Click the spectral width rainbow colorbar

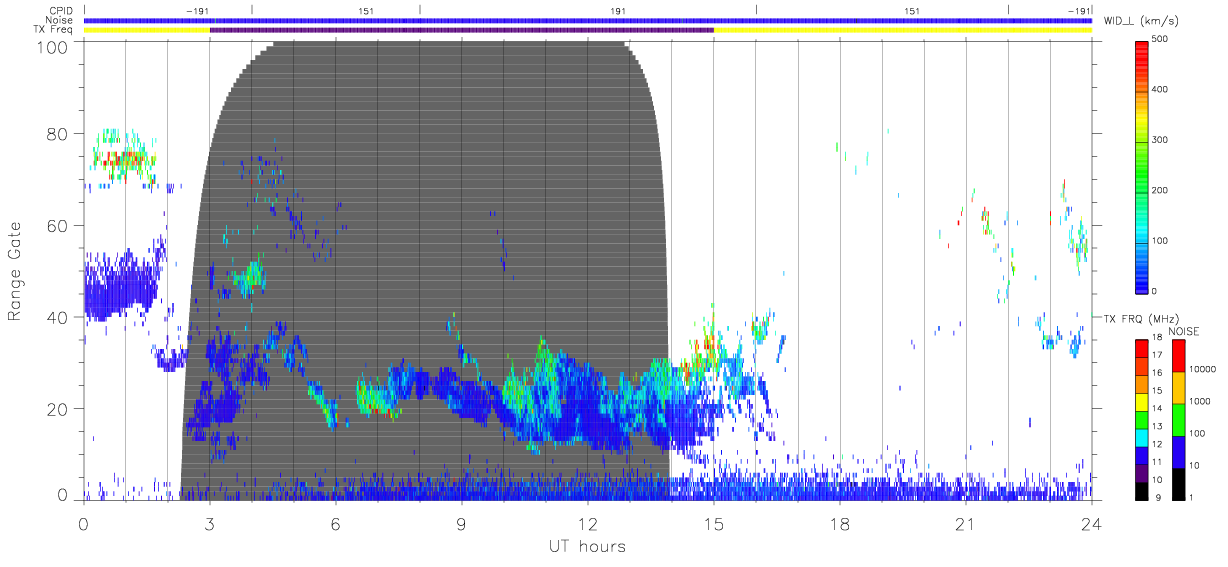[x=1142, y=166]
